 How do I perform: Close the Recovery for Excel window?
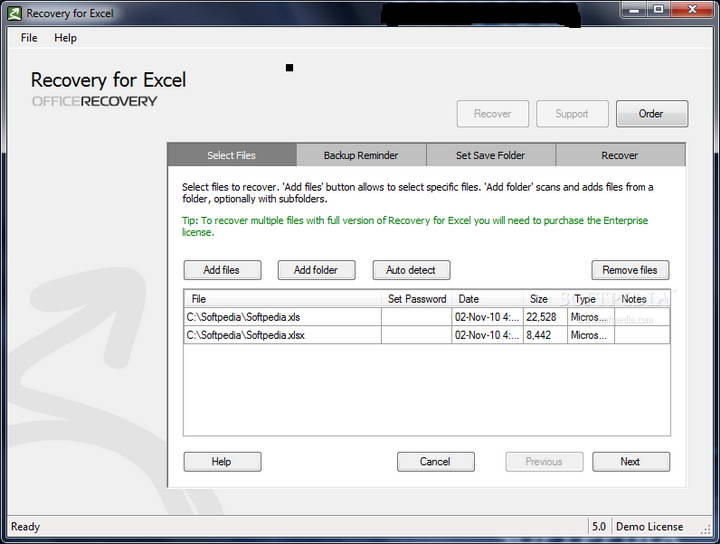(692, 10)
